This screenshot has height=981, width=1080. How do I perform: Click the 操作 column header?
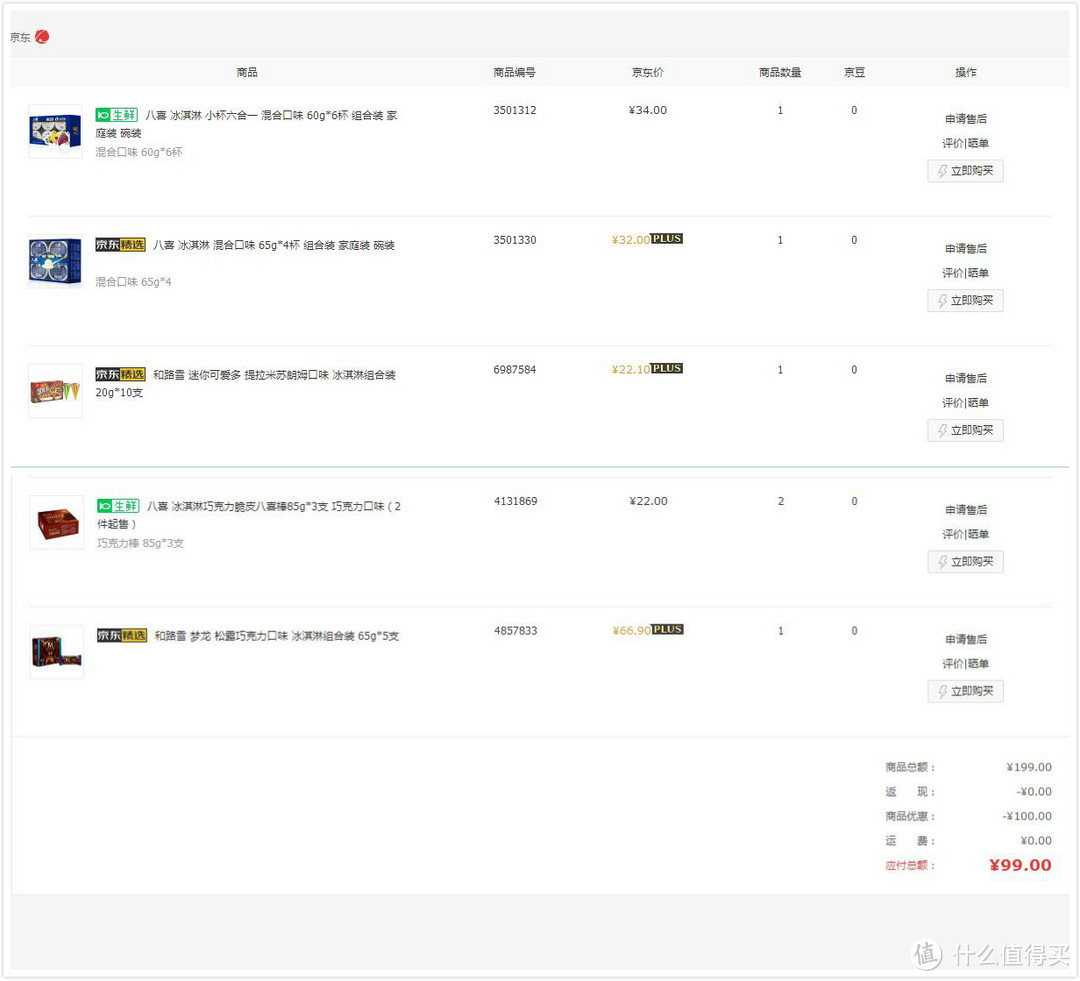click(966, 72)
